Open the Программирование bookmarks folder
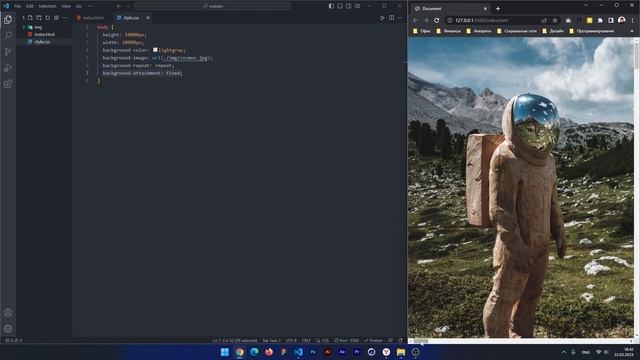The height and width of the screenshot is (360, 640). coord(591,31)
